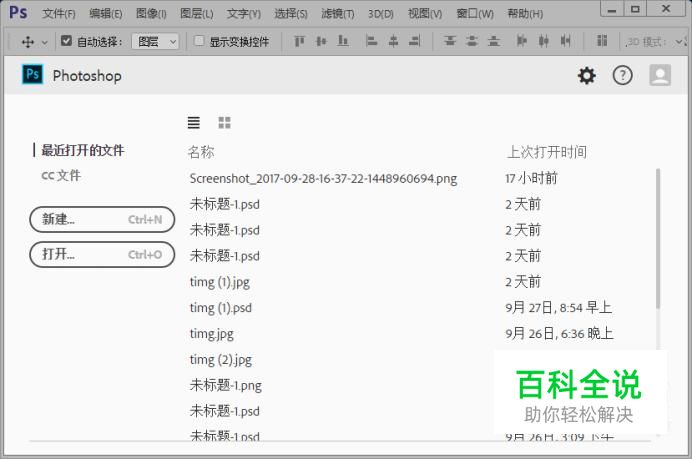Screen dimensions: 692x459
Task: Open the 3D(D) menu
Action: pyautogui.click(x=380, y=14)
